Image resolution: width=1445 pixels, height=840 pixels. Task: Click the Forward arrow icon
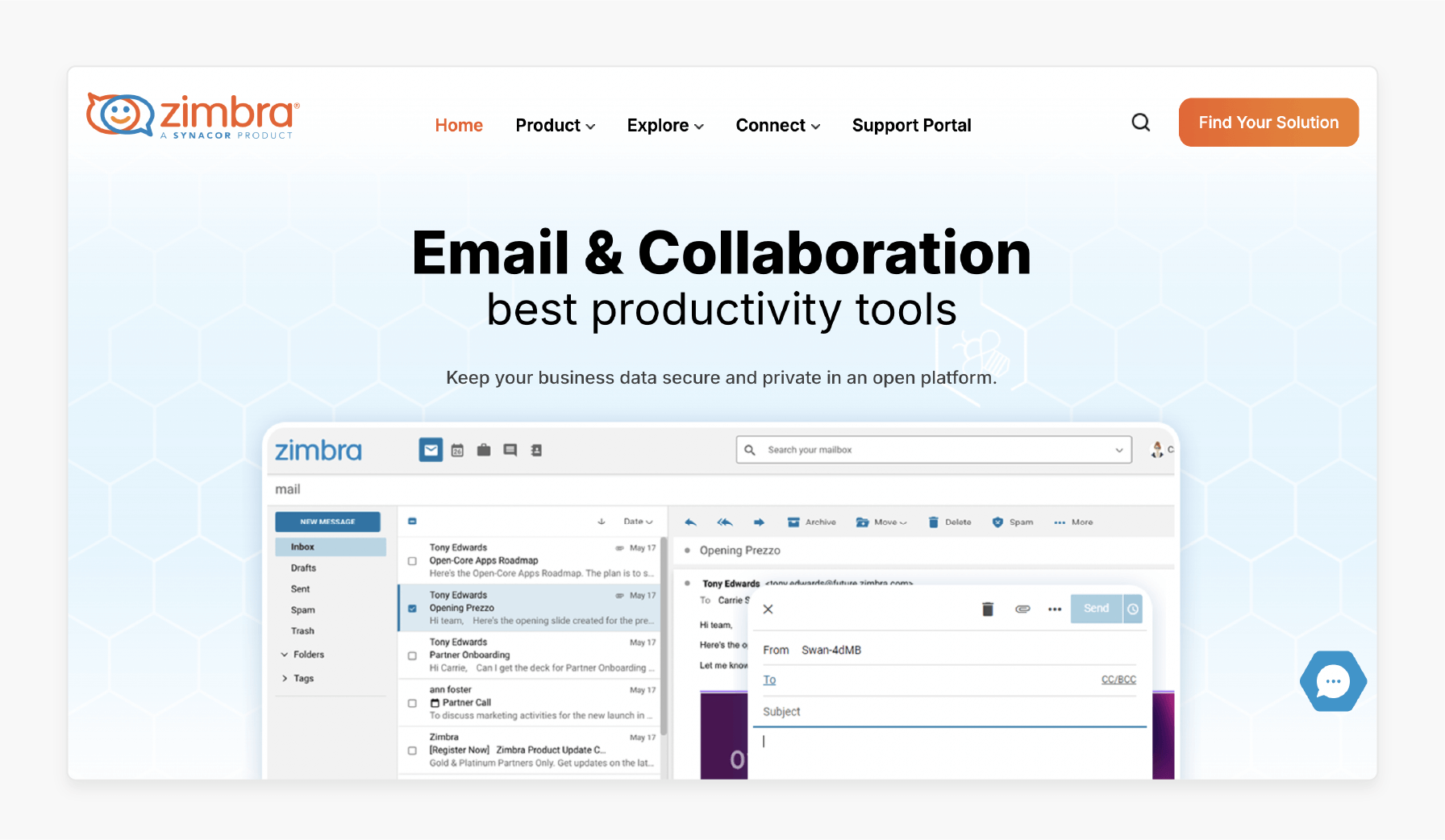point(759,522)
